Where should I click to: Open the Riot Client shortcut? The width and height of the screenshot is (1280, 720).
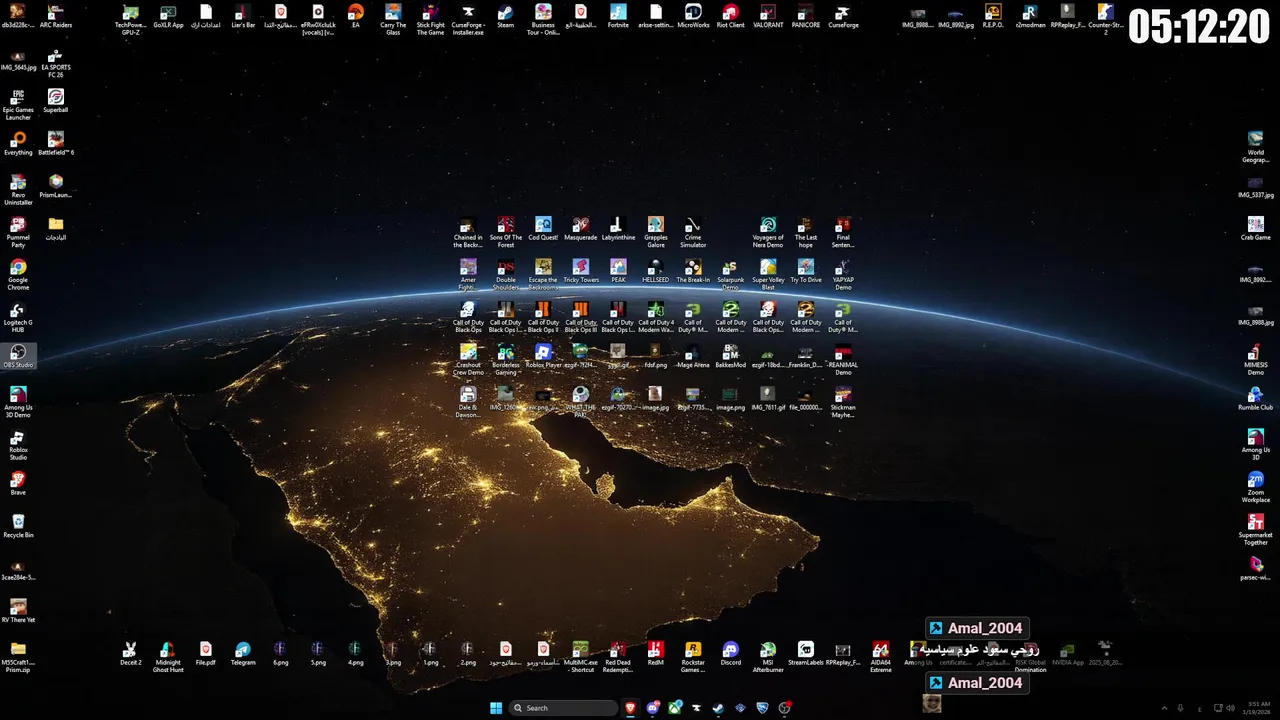point(731,16)
